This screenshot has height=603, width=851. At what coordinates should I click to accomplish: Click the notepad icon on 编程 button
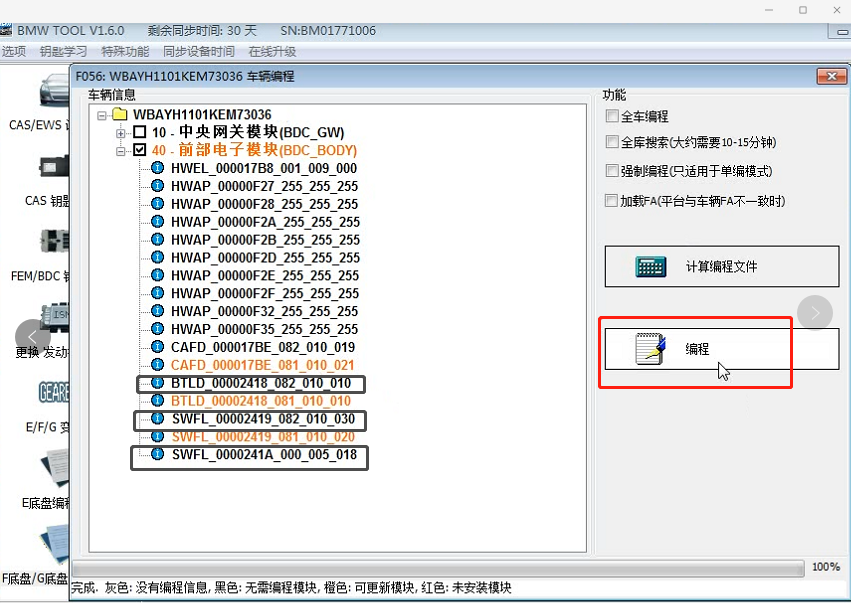(650, 349)
